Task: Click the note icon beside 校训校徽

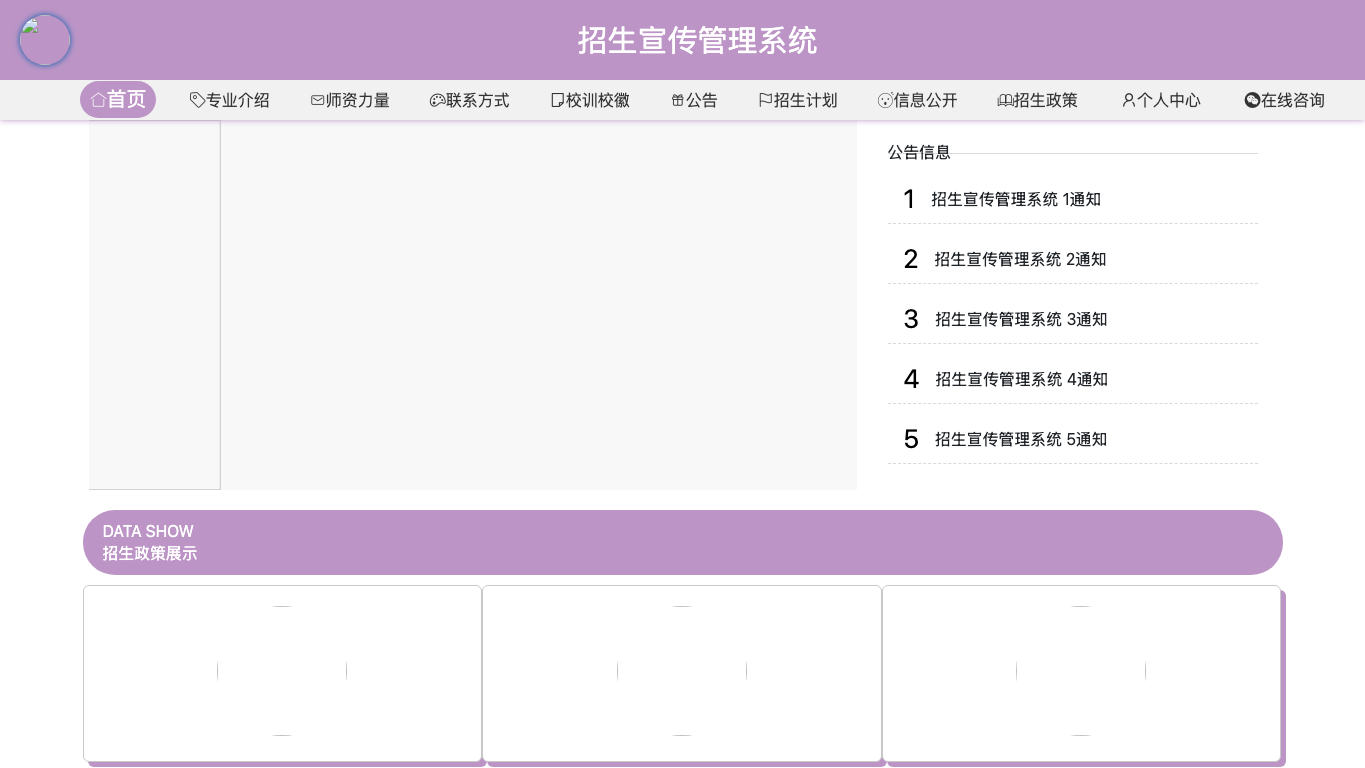Action: (x=558, y=100)
